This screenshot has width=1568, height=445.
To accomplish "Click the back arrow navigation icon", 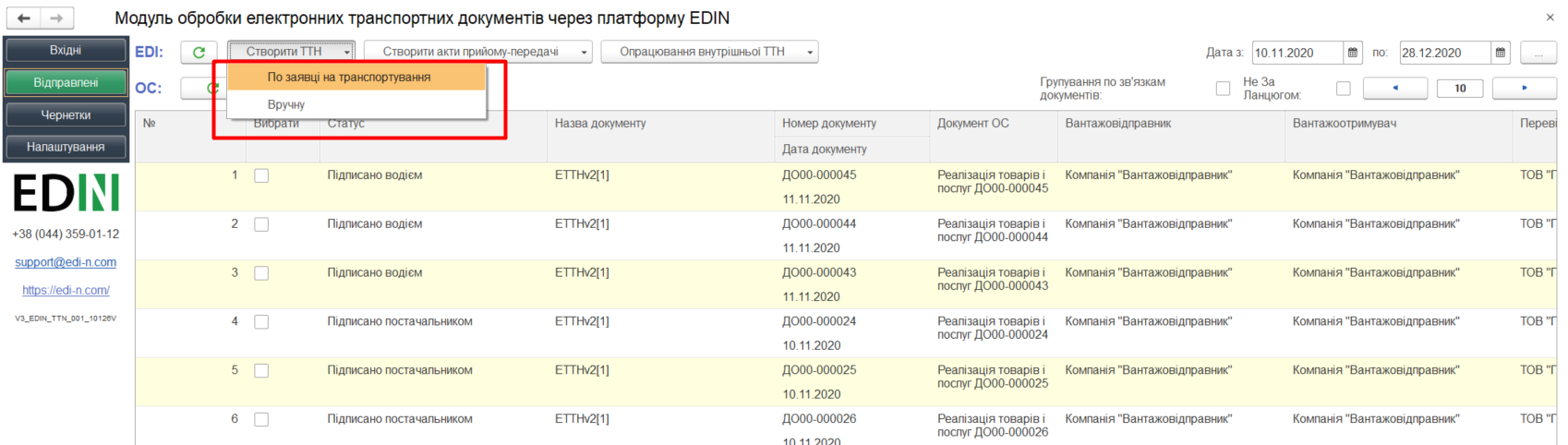I will 24,18.
